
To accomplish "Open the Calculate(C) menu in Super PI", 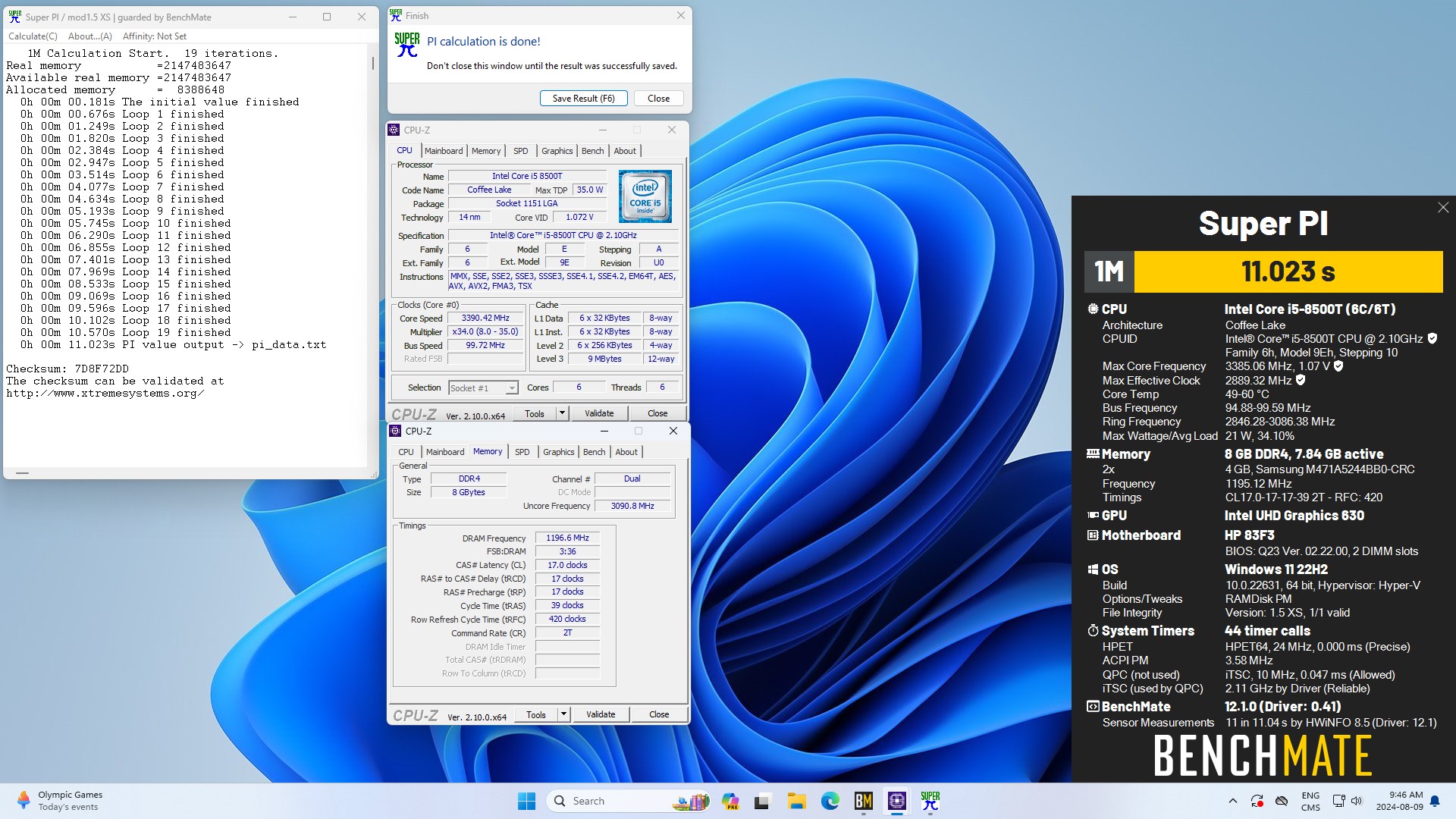I will pyautogui.click(x=33, y=36).
